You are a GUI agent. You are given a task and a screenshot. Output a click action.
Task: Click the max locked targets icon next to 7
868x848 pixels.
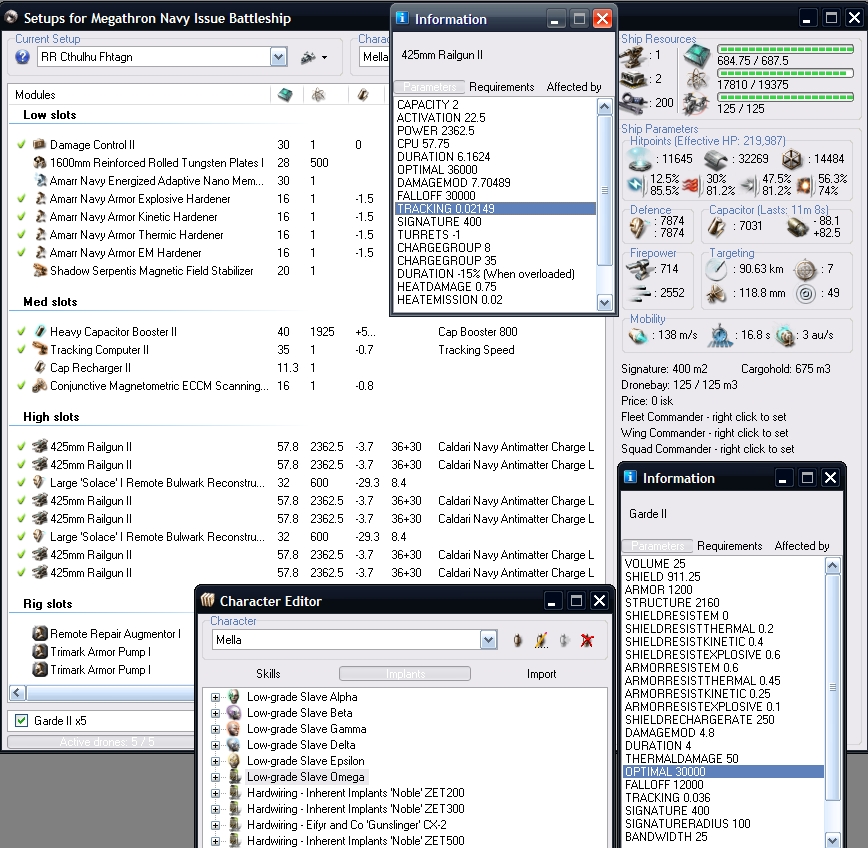[805, 270]
